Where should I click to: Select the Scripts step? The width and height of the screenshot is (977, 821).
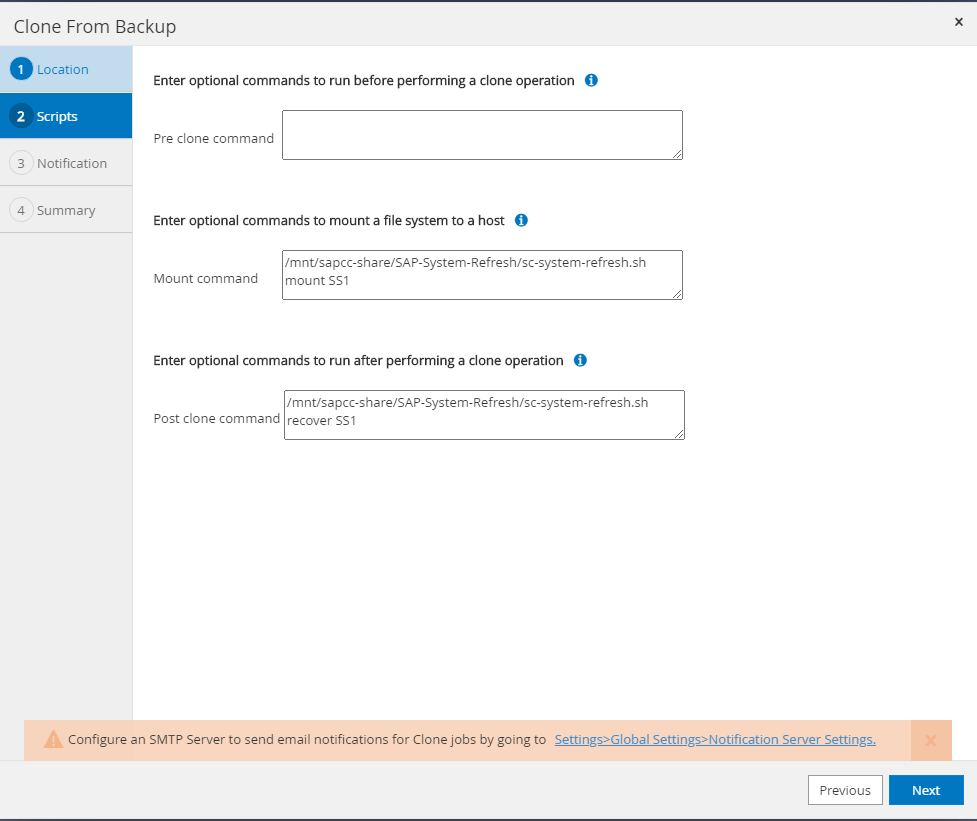pyautogui.click(x=57, y=116)
